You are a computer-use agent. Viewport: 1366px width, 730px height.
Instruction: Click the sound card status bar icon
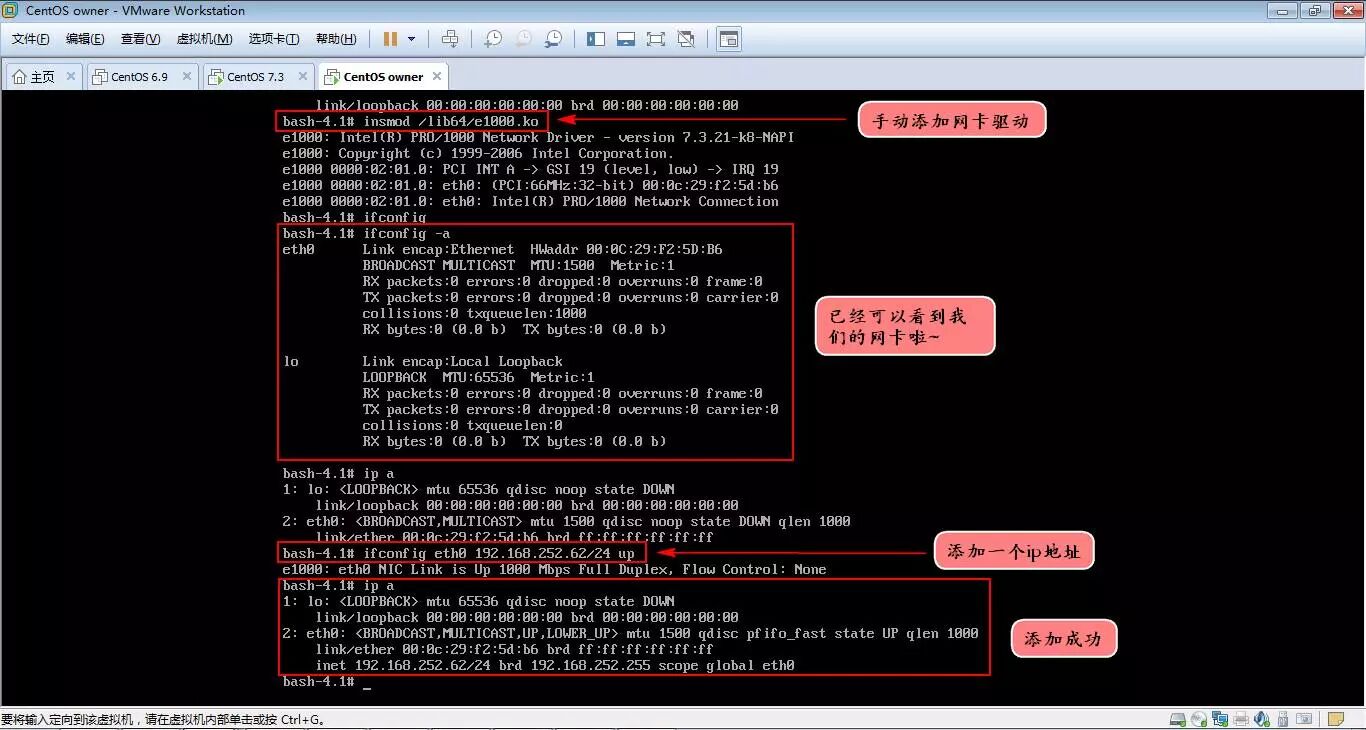click(1261, 719)
